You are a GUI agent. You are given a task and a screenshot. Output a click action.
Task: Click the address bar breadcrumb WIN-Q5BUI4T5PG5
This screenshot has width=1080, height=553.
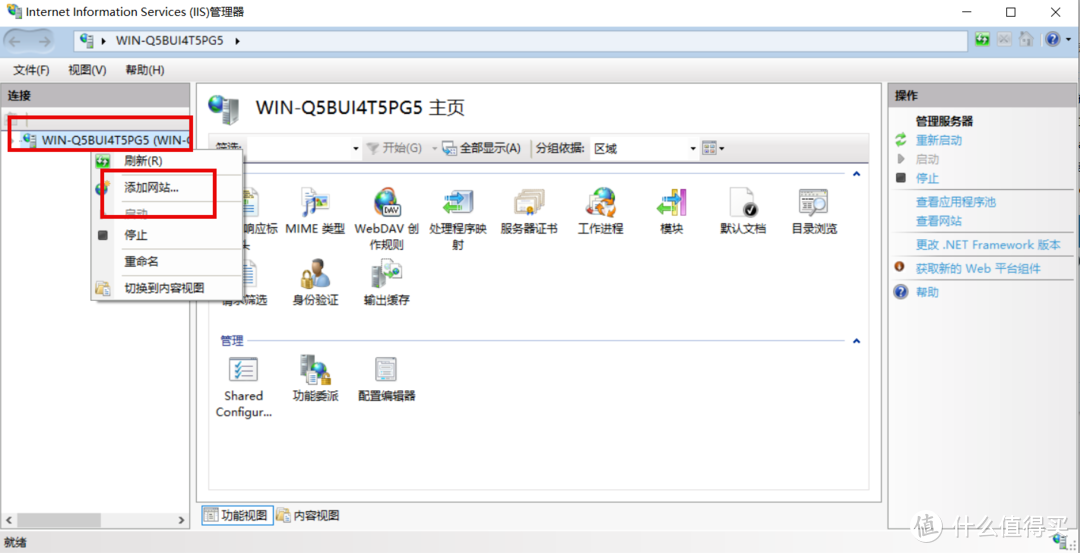point(172,41)
